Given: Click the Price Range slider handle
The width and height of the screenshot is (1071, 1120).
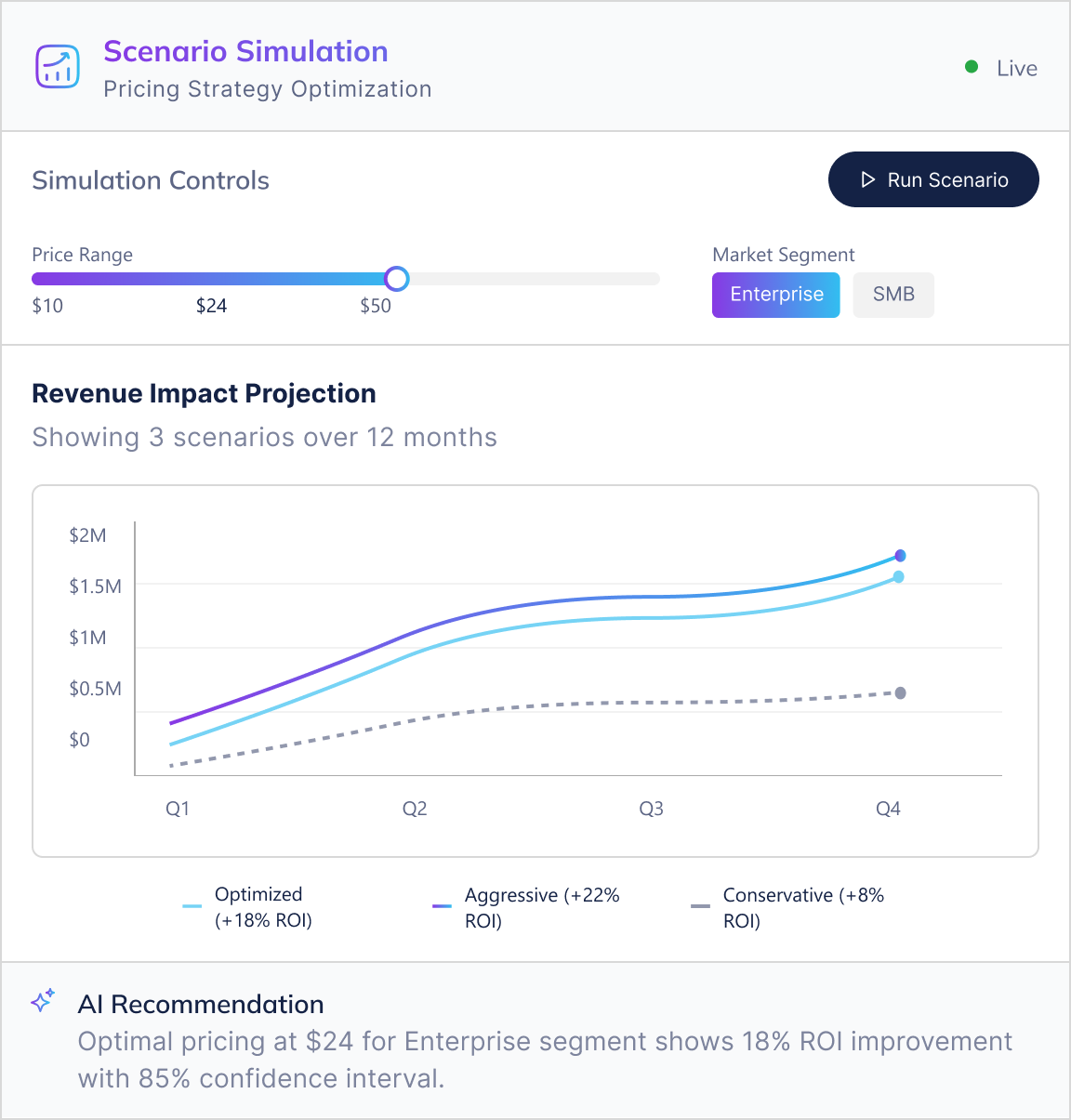Looking at the screenshot, I should (x=397, y=279).
